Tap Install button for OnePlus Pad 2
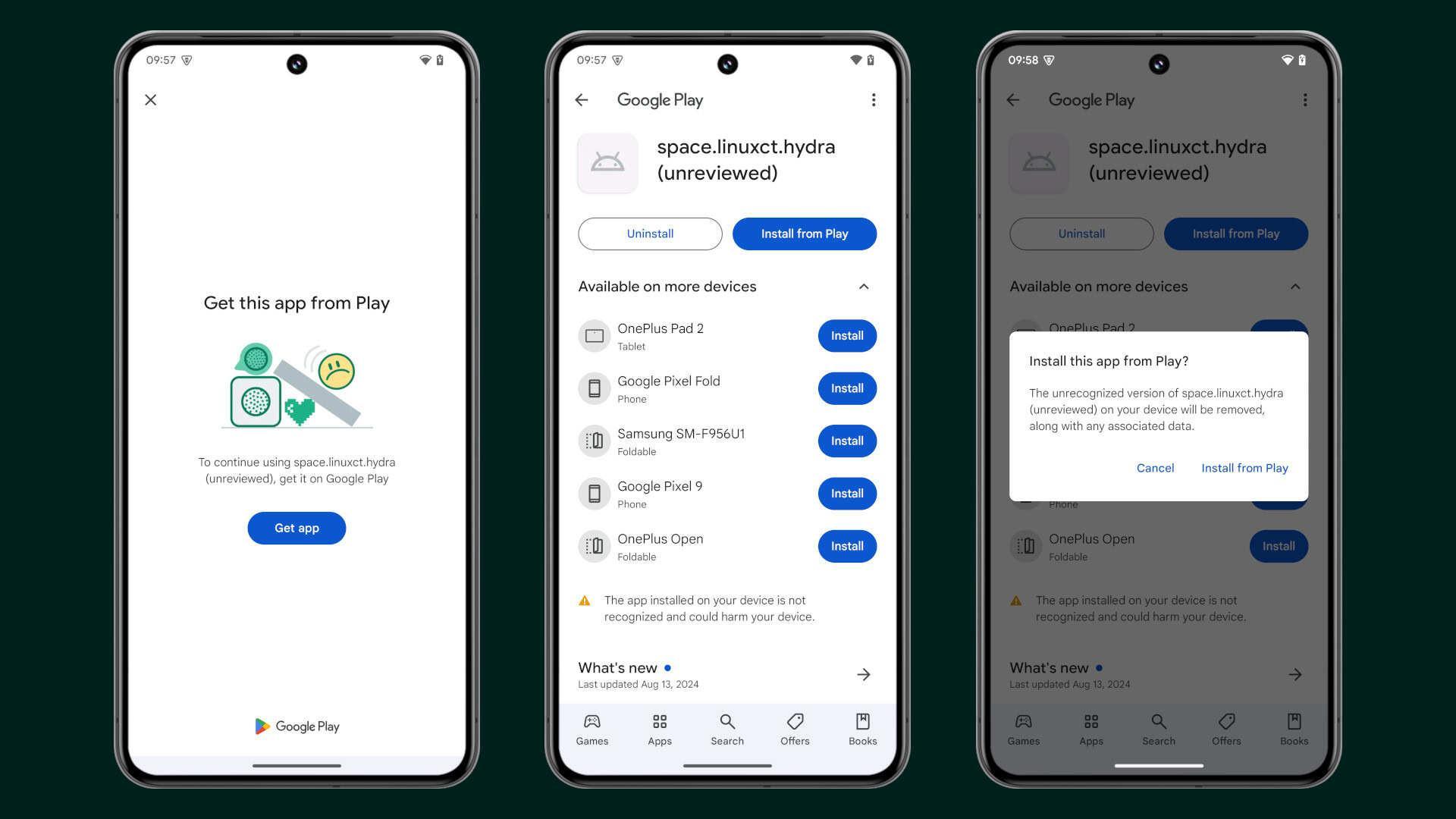1456x819 pixels. (x=846, y=335)
